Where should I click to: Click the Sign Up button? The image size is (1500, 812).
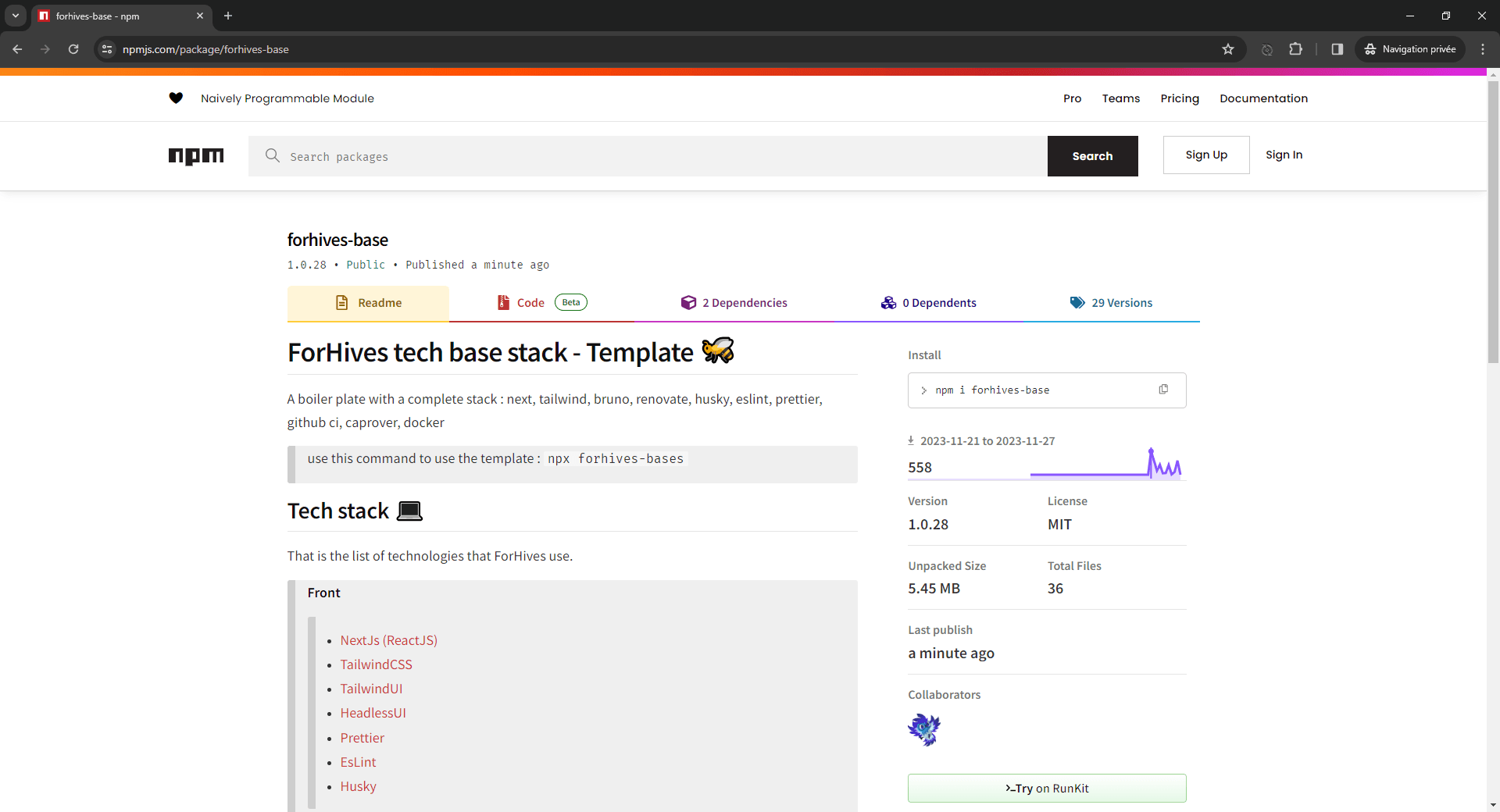[1205, 155]
